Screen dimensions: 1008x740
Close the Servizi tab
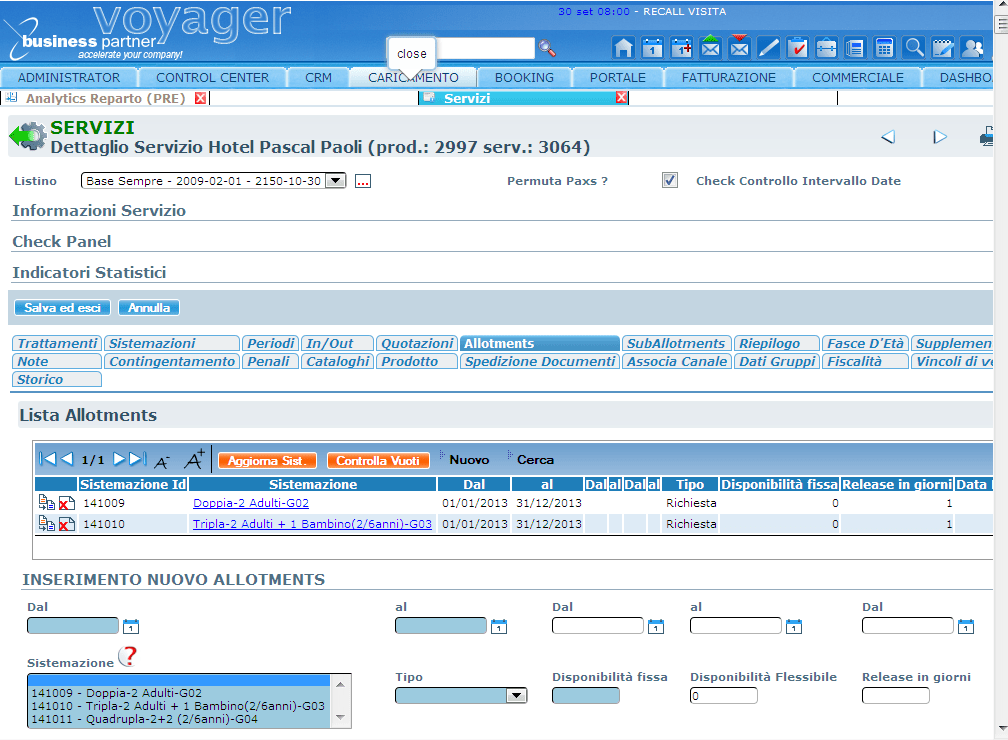pyautogui.click(x=621, y=98)
